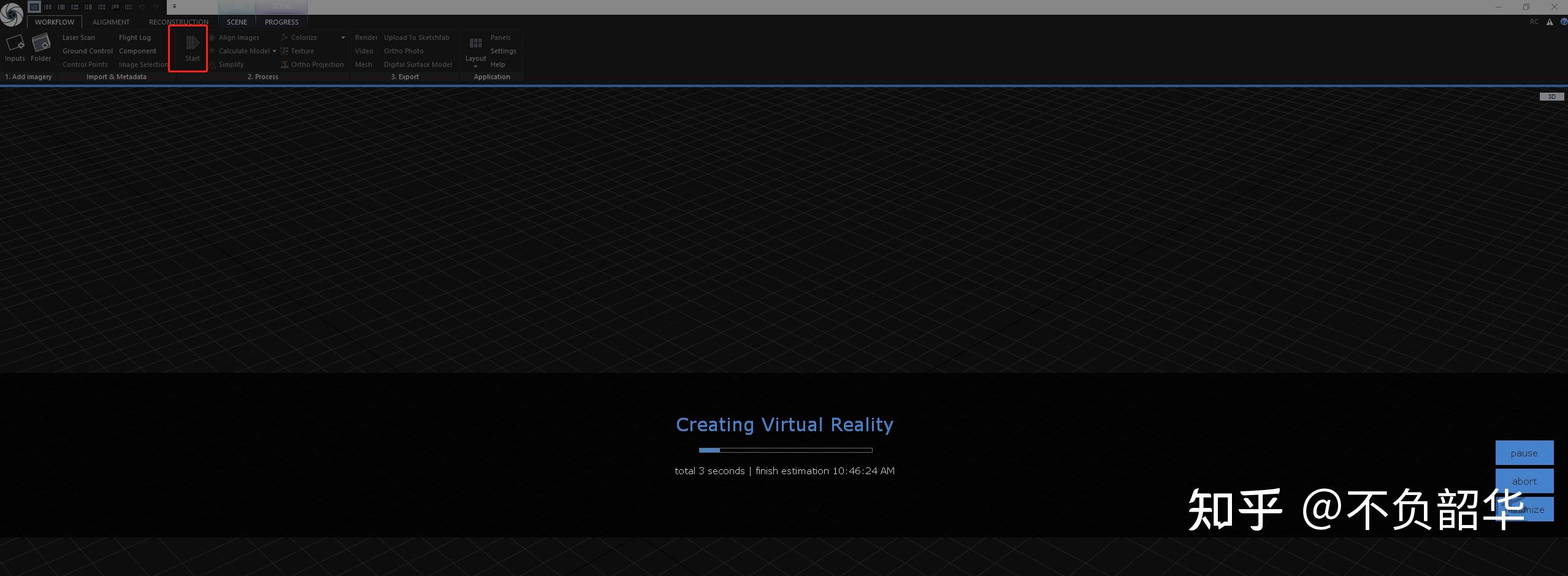The image size is (1568, 576).
Task: Switch to the SCENE tab
Action: [237, 22]
